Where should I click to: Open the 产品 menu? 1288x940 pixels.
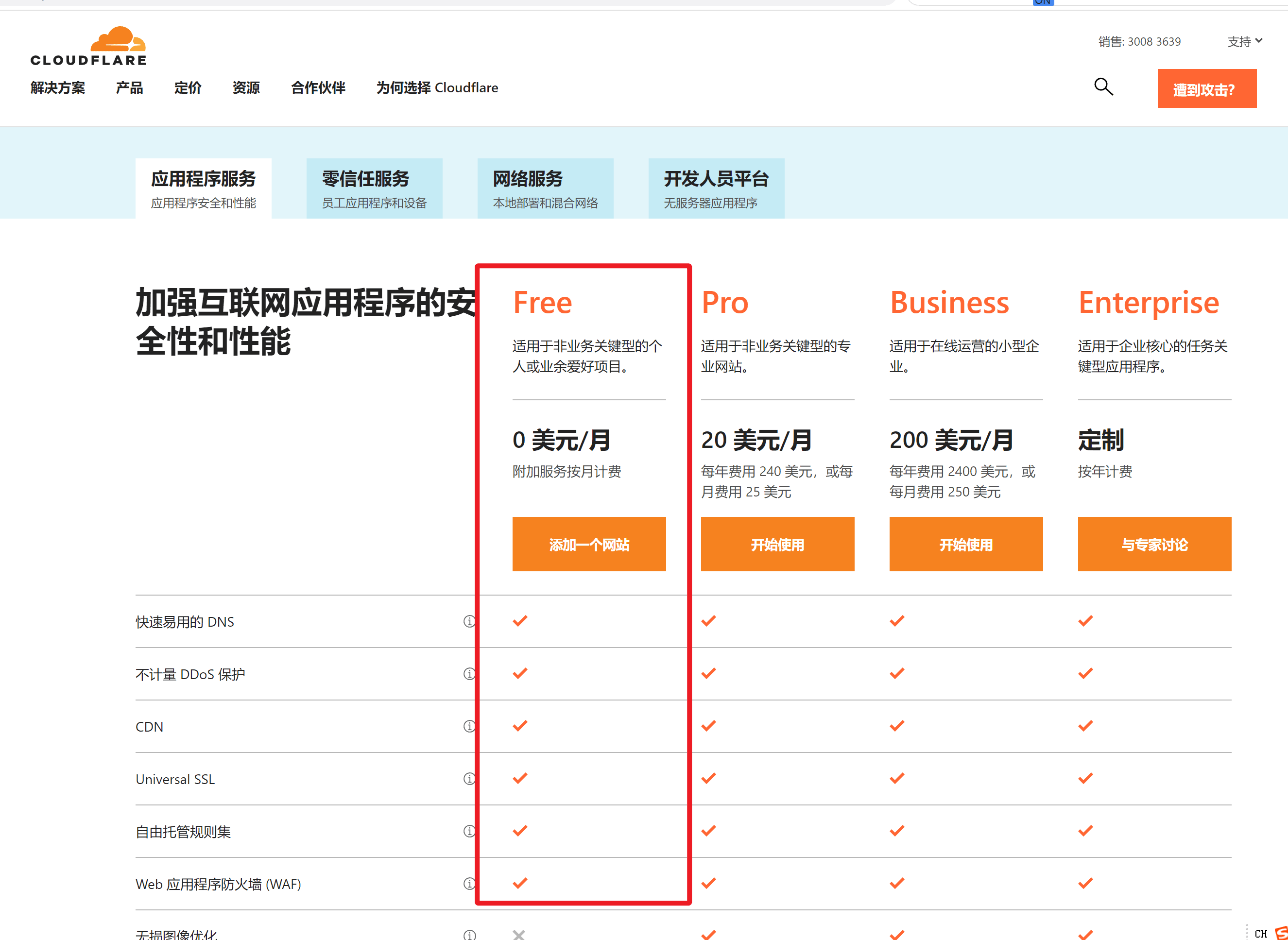click(129, 87)
